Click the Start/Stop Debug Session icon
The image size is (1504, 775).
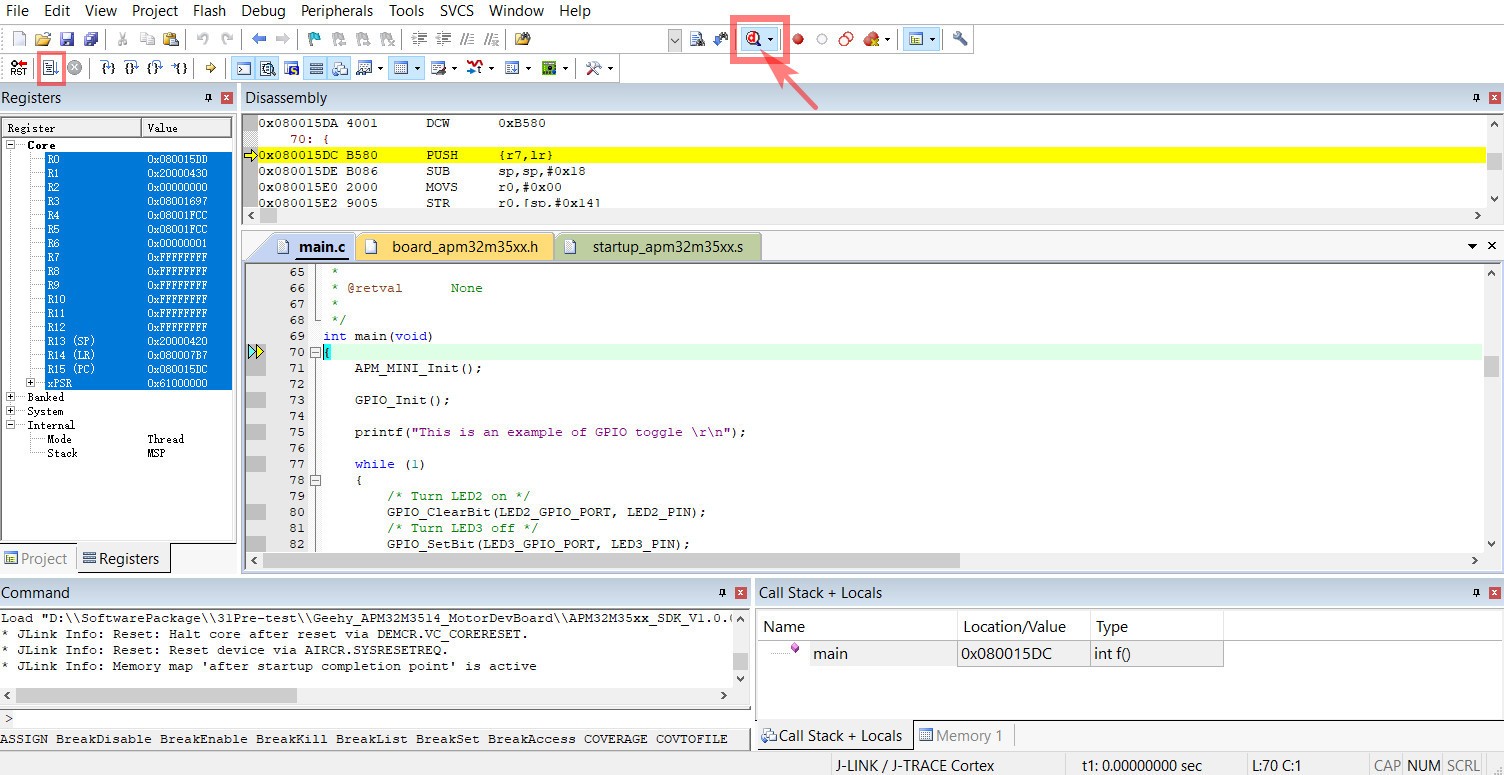click(754, 39)
